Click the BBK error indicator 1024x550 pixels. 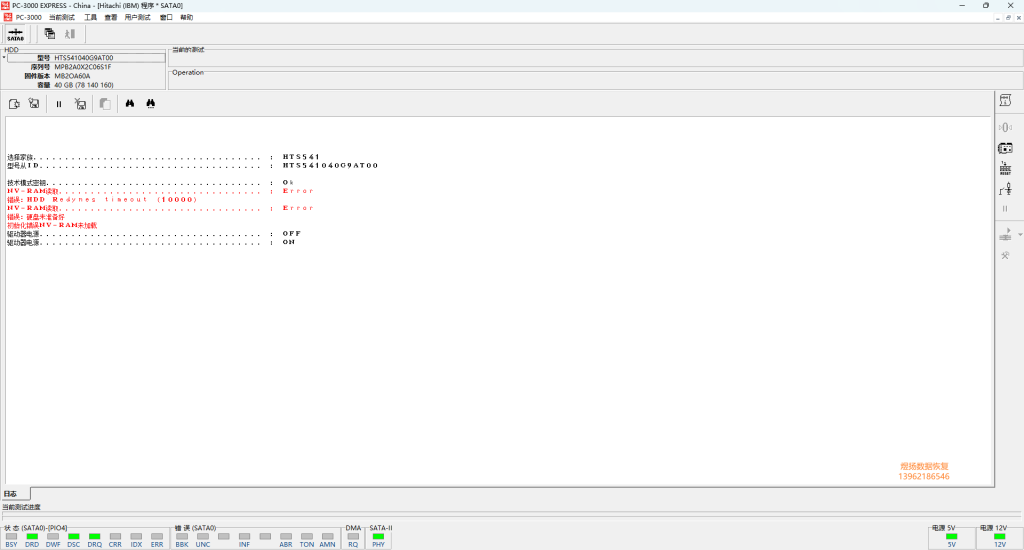182,540
